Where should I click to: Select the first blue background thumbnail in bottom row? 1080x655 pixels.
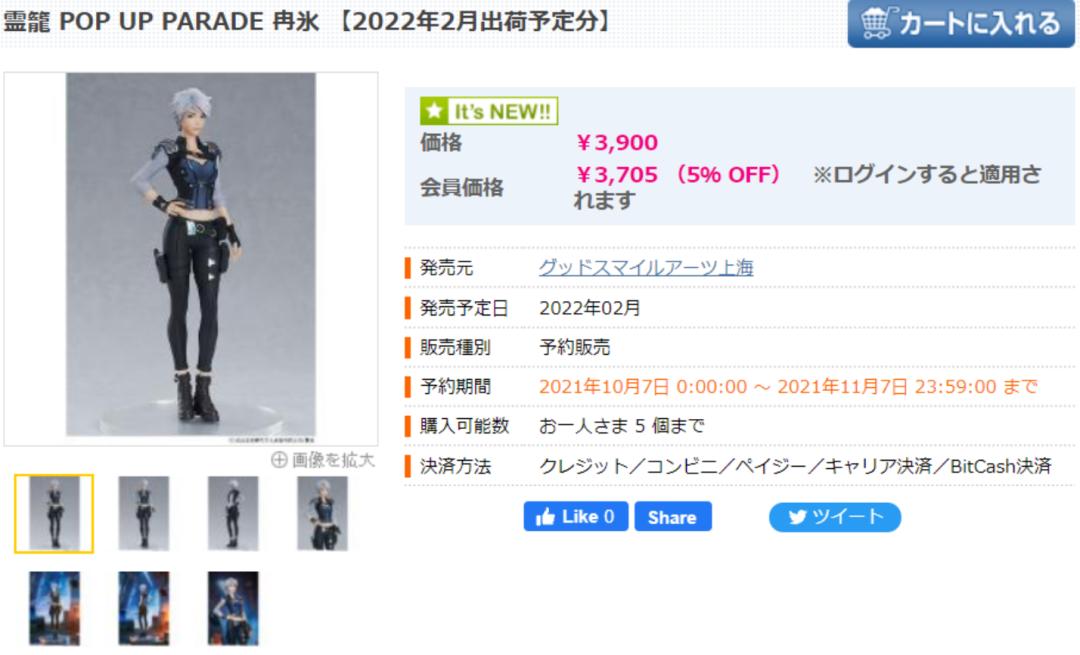[54, 608]
